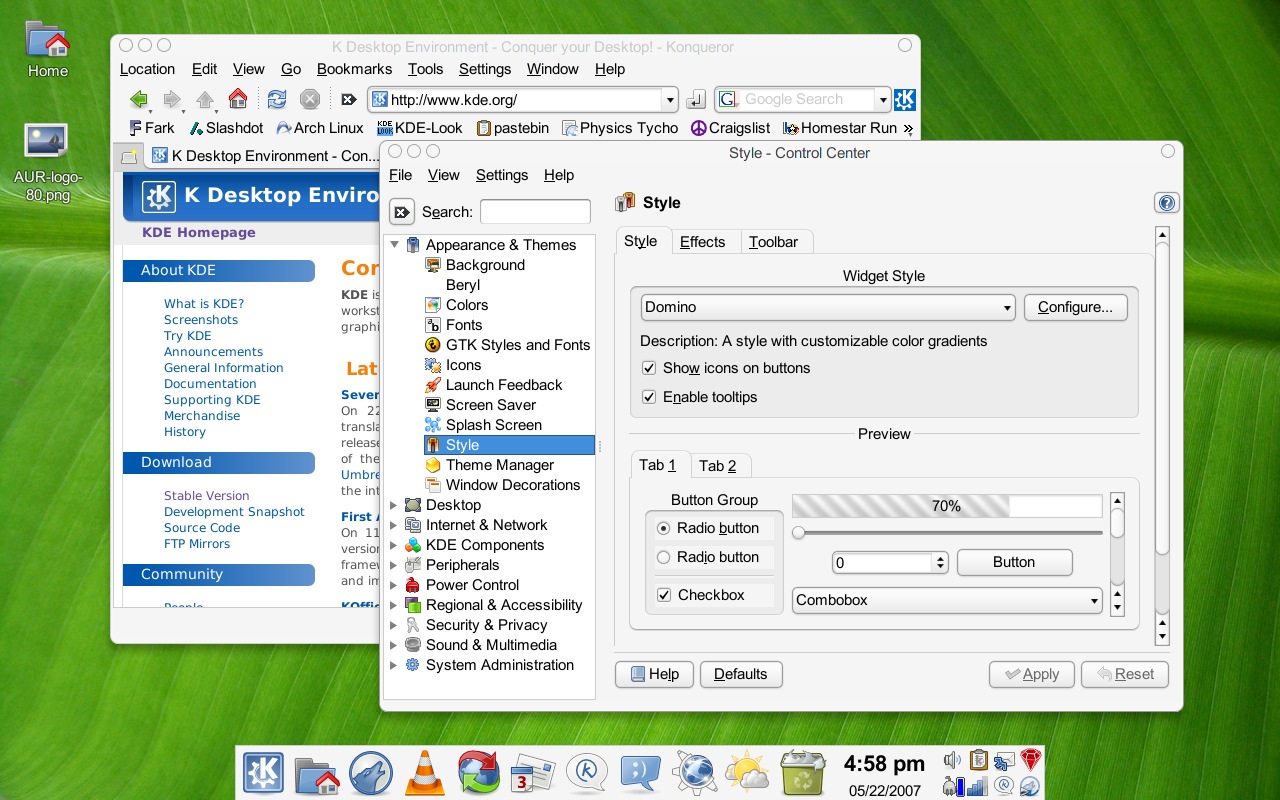Open the Google Search engine dropdown

click(883, 99)
